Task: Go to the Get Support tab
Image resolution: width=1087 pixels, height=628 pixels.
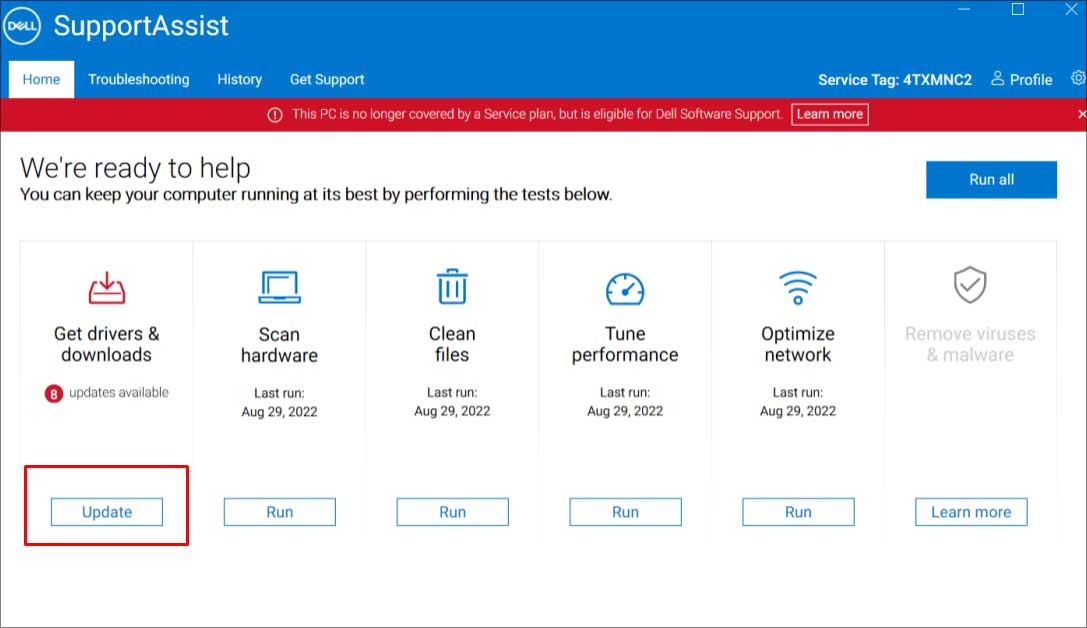Action: tap(327, 79)
